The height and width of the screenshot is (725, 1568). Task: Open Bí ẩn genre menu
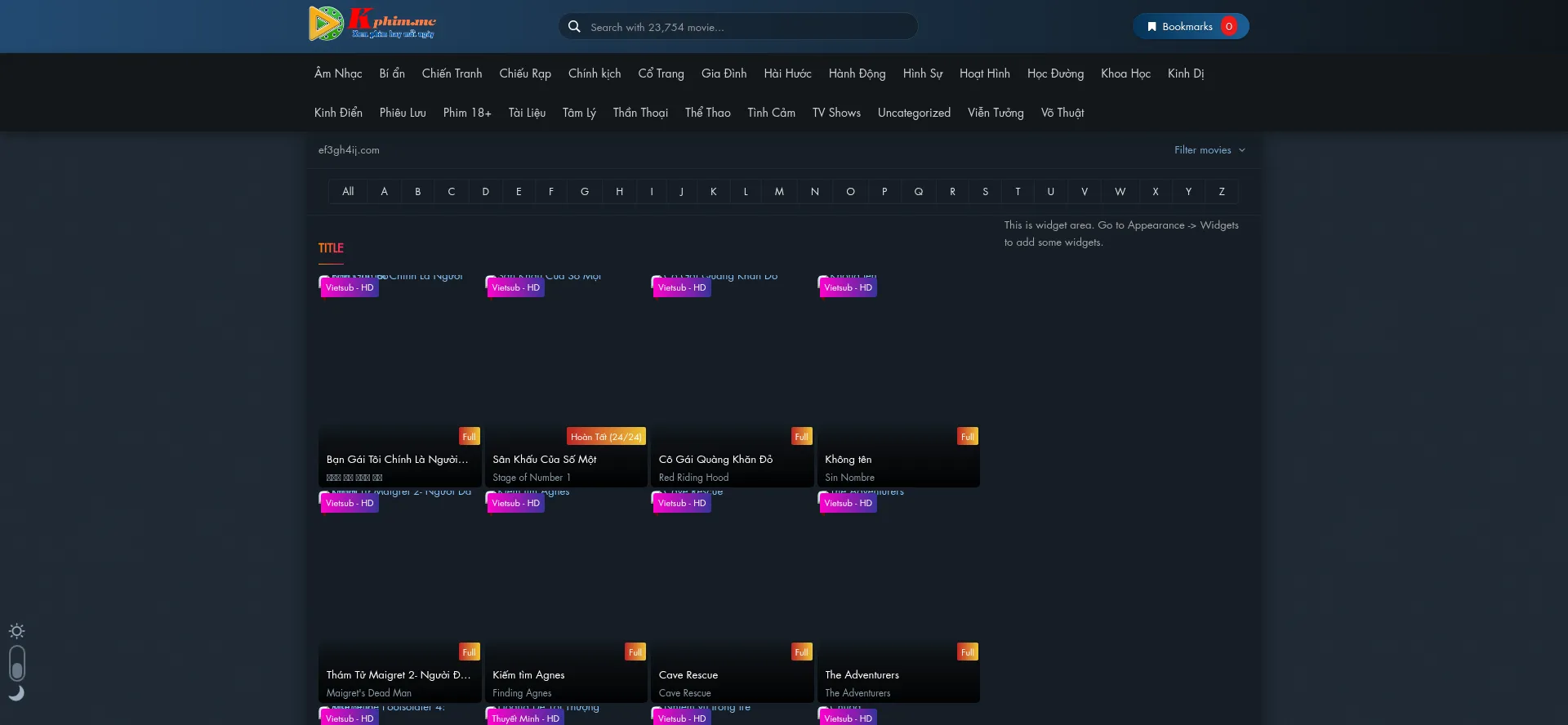tap(392, 73)
